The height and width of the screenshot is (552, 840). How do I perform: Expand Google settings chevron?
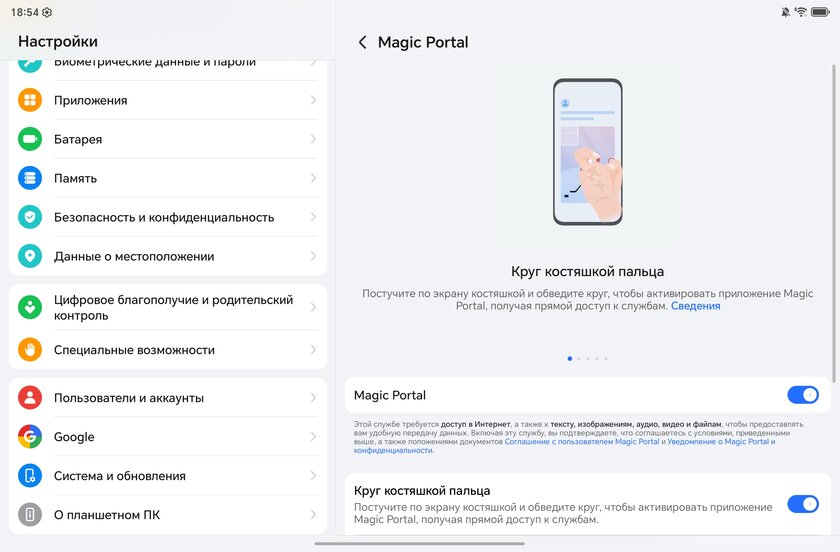313,437
